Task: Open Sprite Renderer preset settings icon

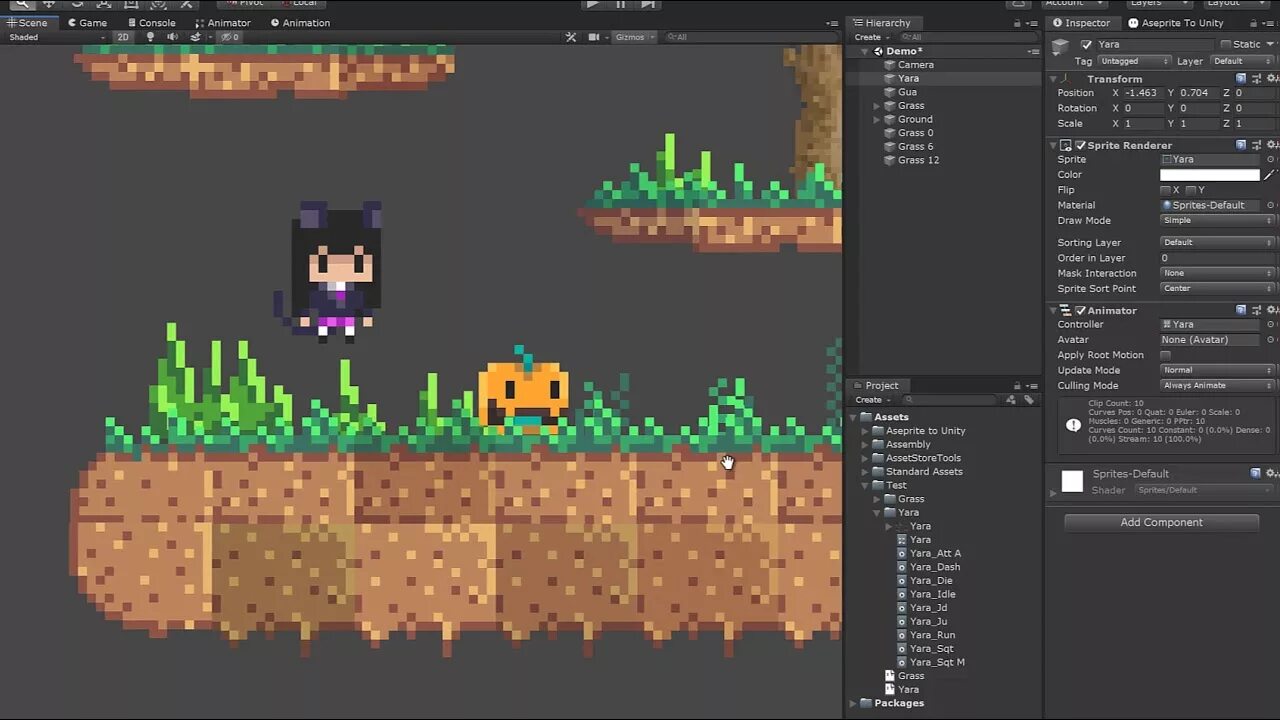Action: pos(1255,145)
